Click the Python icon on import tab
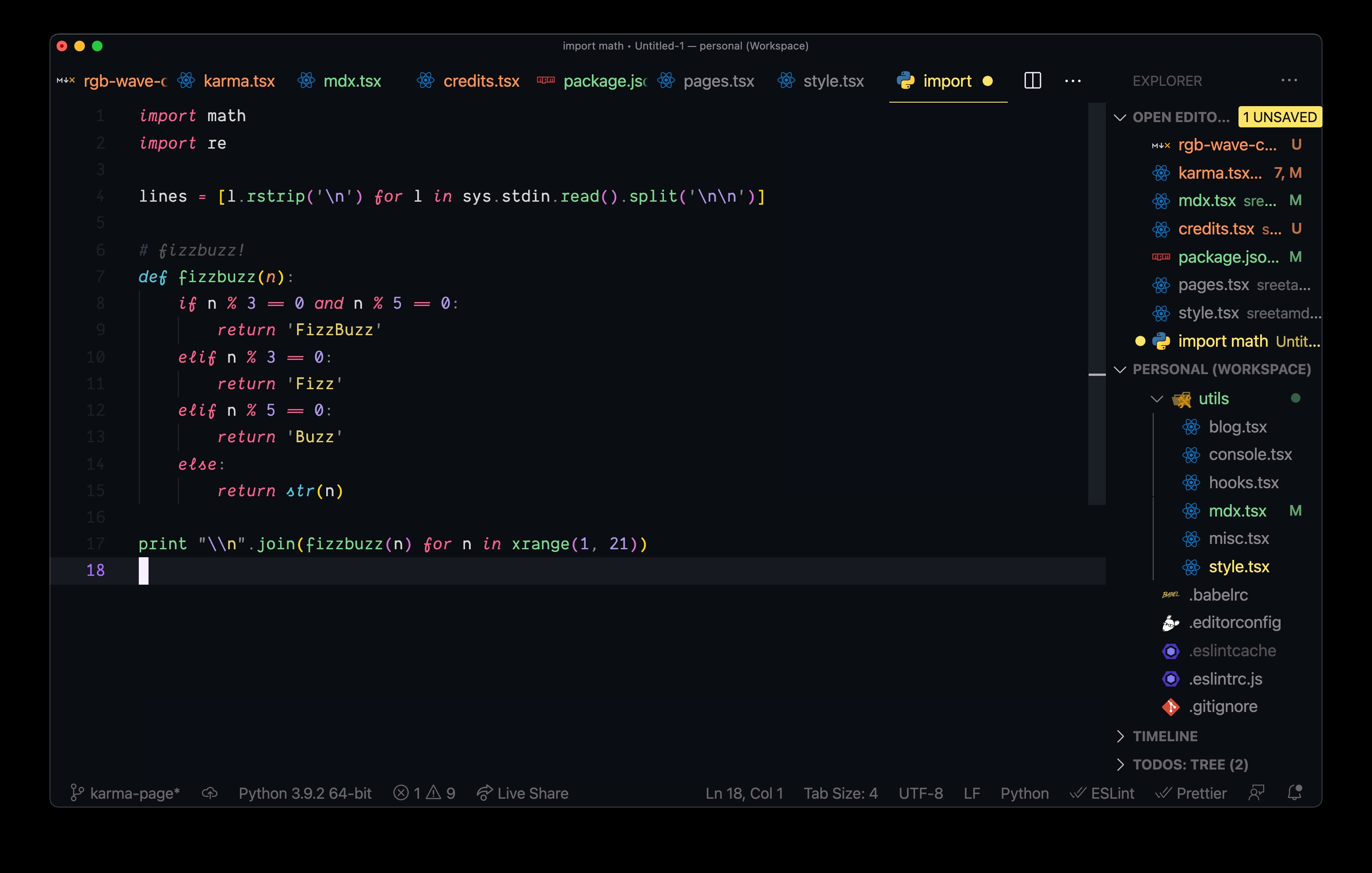The width and height of the screenshot is (1372, 873). pos(905,80)
